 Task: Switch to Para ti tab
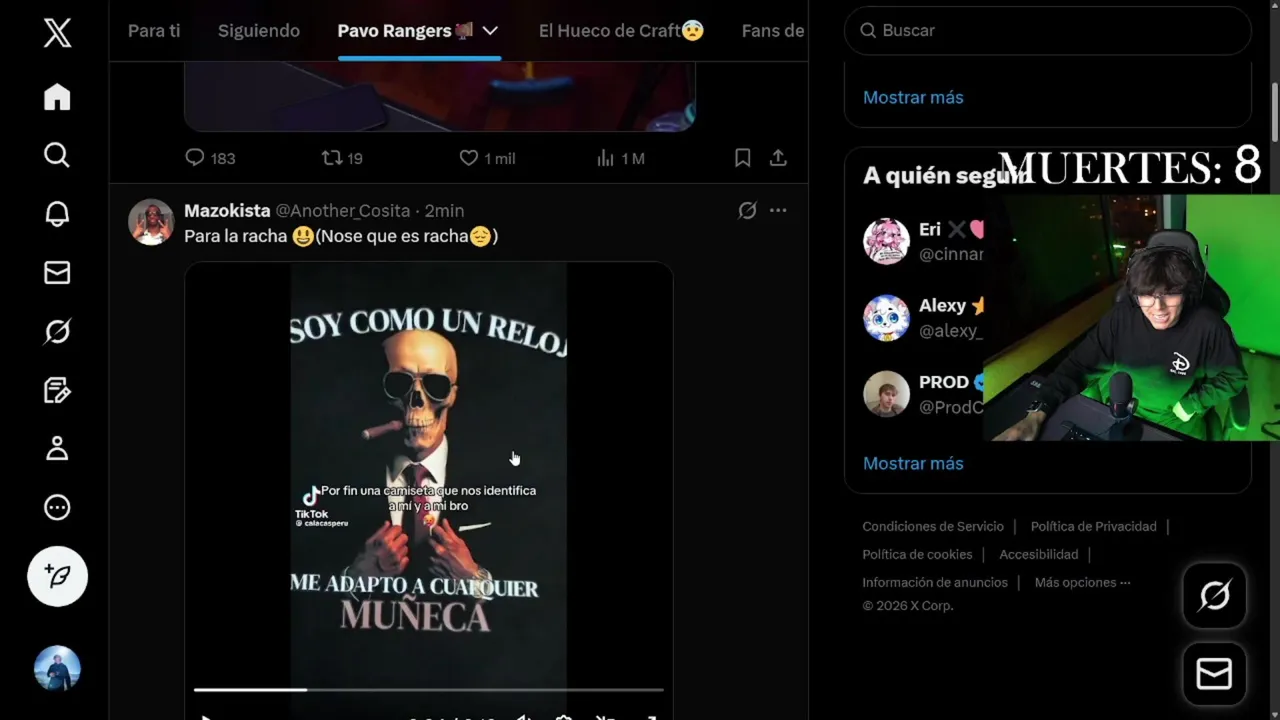point(154,31)
